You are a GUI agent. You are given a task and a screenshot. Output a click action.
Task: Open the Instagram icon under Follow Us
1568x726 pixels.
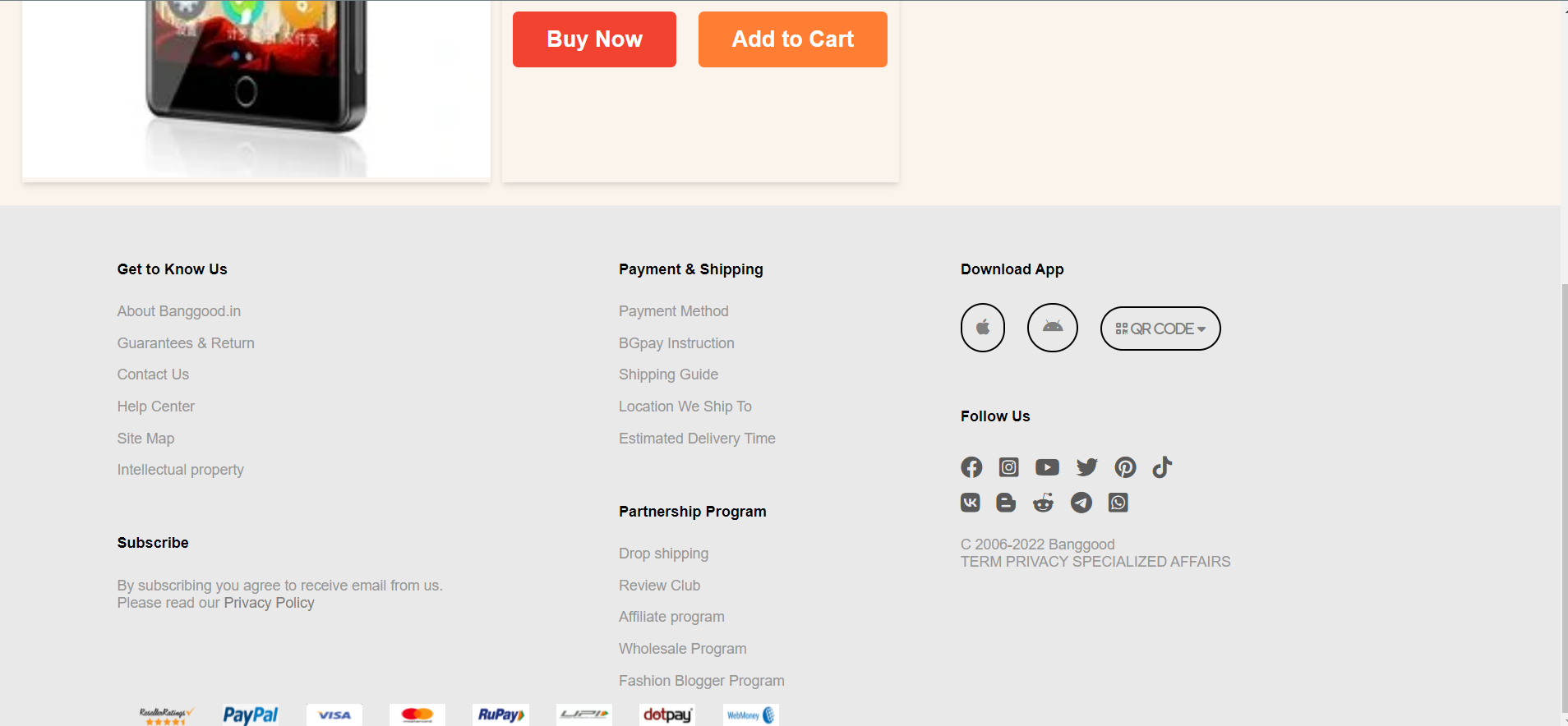(x=1009, y=467)
